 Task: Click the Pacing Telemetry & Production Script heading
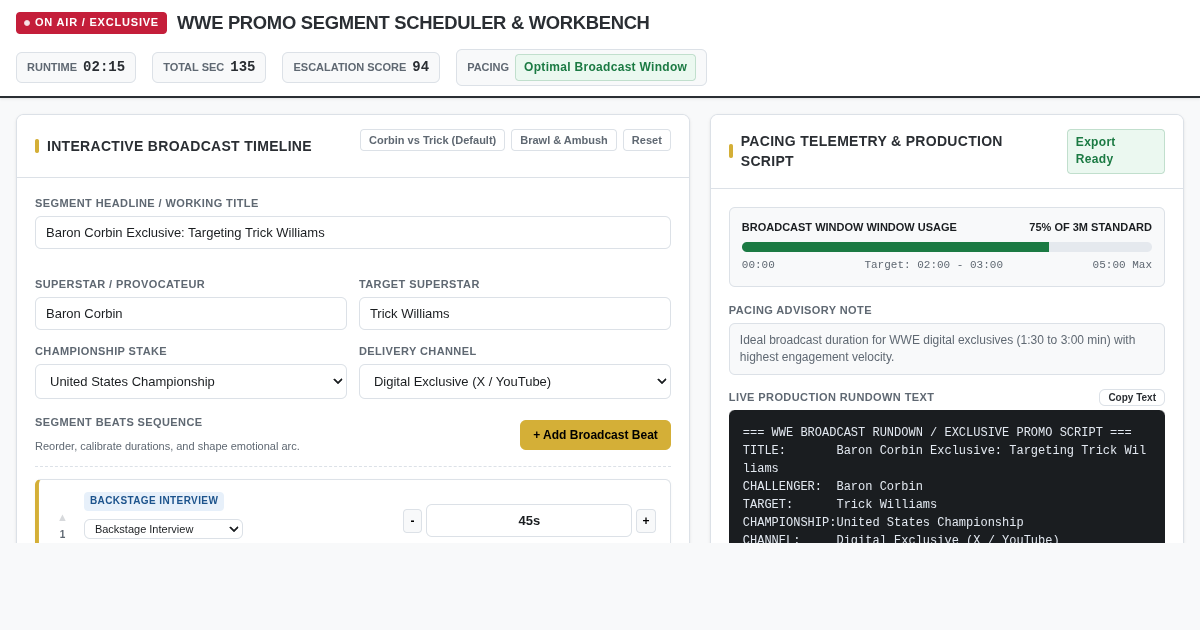[871, 151]
